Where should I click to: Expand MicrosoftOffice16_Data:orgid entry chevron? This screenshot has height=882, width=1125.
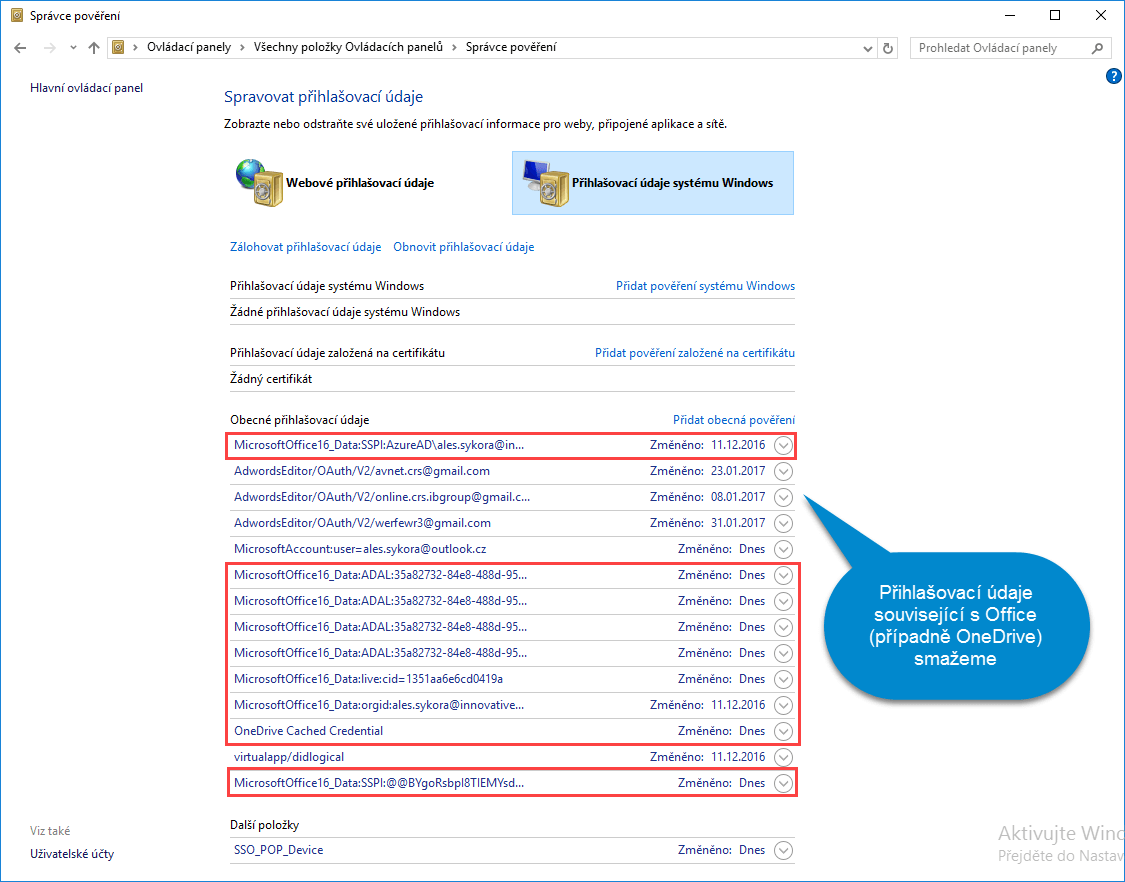coord(783,705)
